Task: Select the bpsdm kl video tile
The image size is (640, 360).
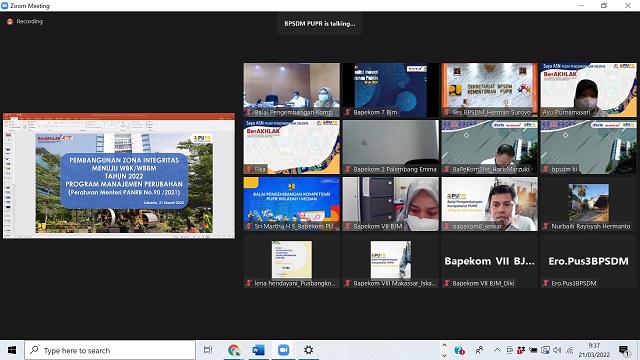Action: tap(588, 147)
